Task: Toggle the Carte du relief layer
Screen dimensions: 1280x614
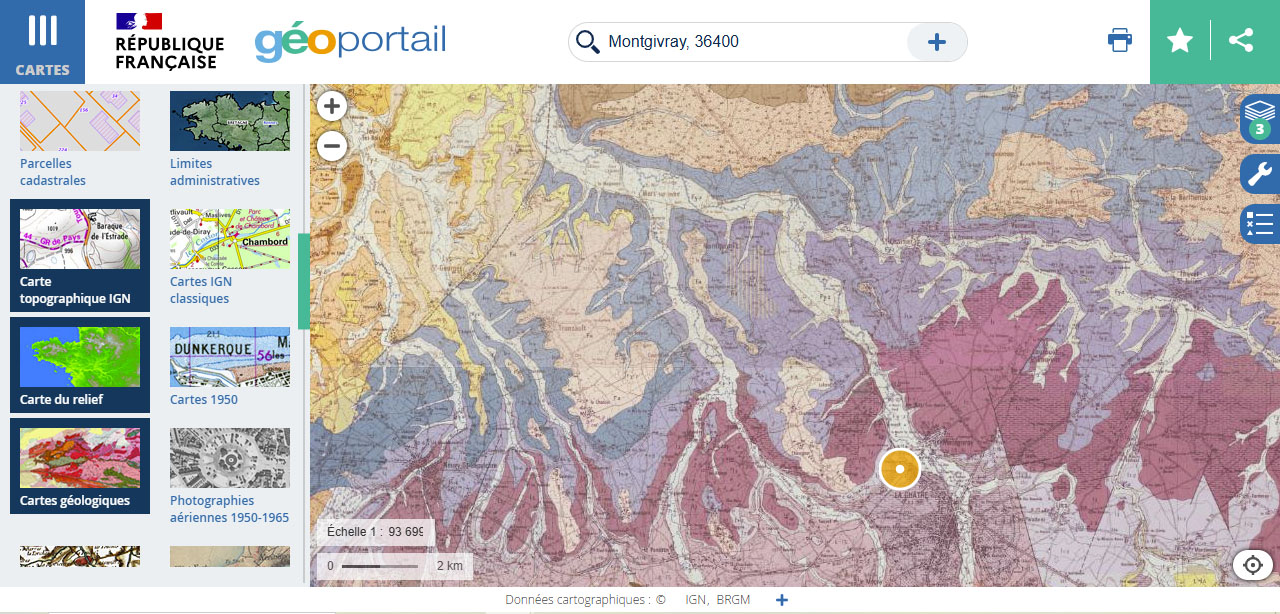Action: [80, 365]
